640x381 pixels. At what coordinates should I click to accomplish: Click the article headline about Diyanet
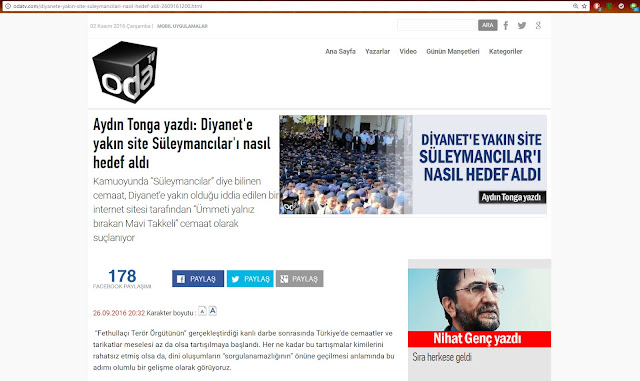[x=182, y=143]
